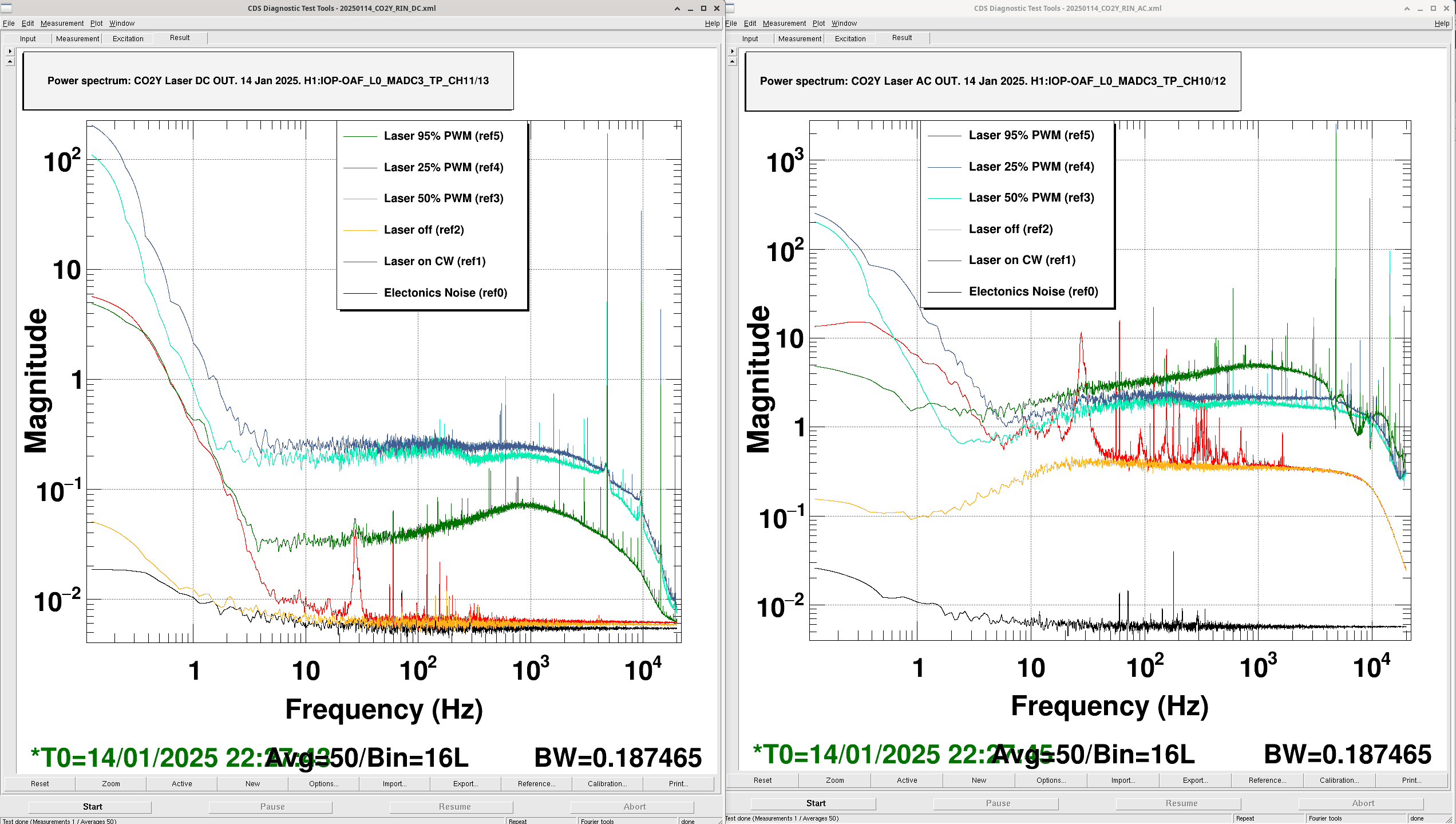Screen dimensions: 1456x824
Task: Open Calibration... in the DC window
Action: click(608, 784)
